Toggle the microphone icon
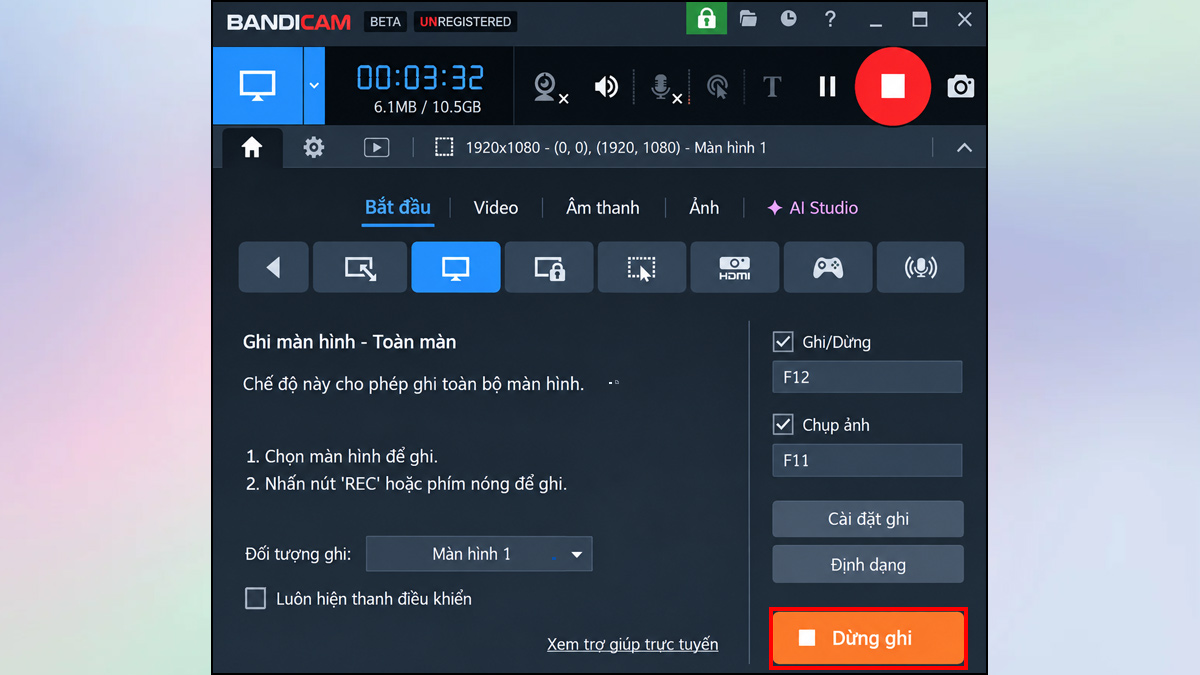The height and width of the screenshot is (675, 1200). [x=665, y=88]
